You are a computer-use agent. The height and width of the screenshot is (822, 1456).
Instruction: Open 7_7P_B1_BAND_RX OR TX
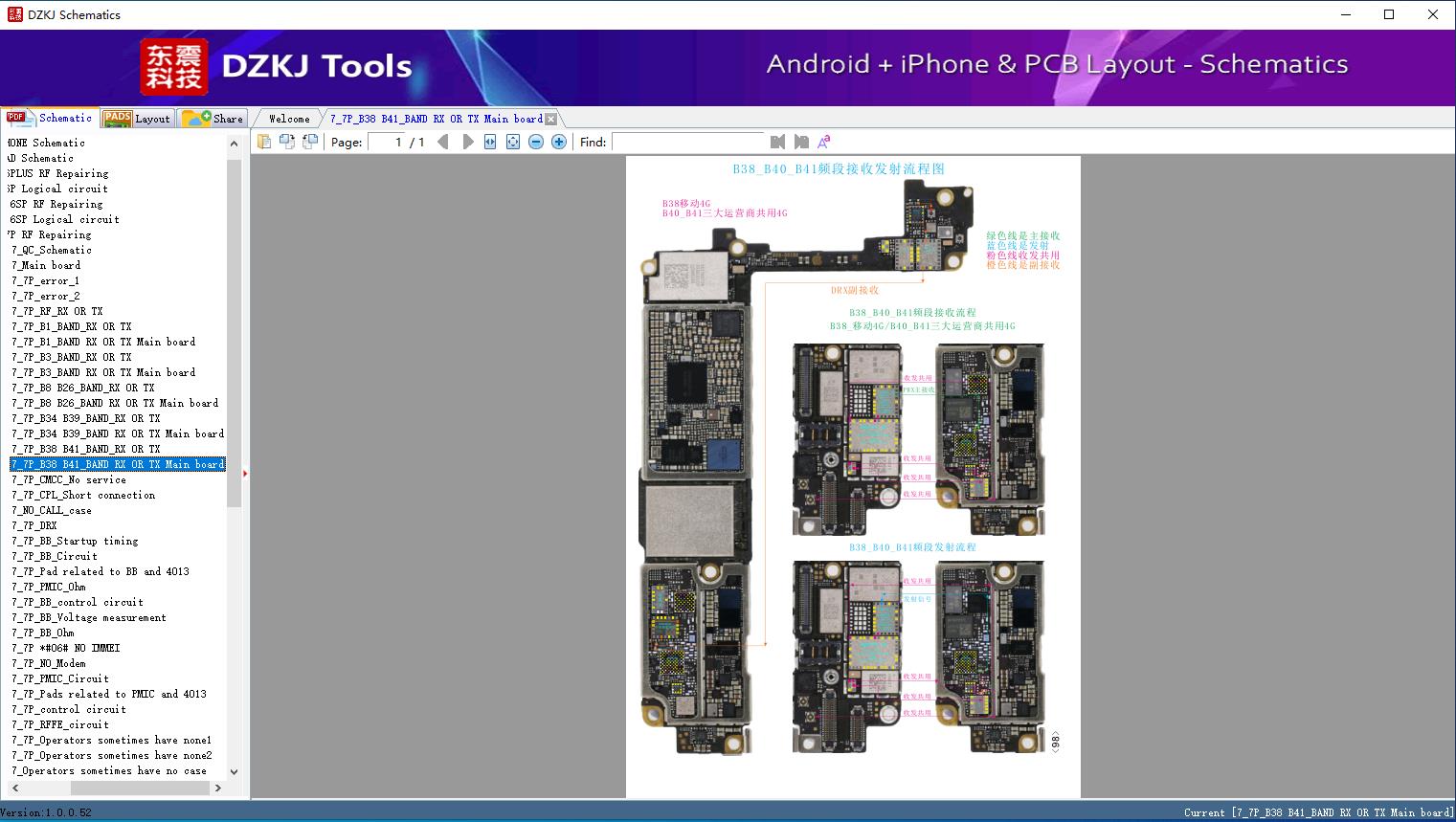[x=72, y=326]
